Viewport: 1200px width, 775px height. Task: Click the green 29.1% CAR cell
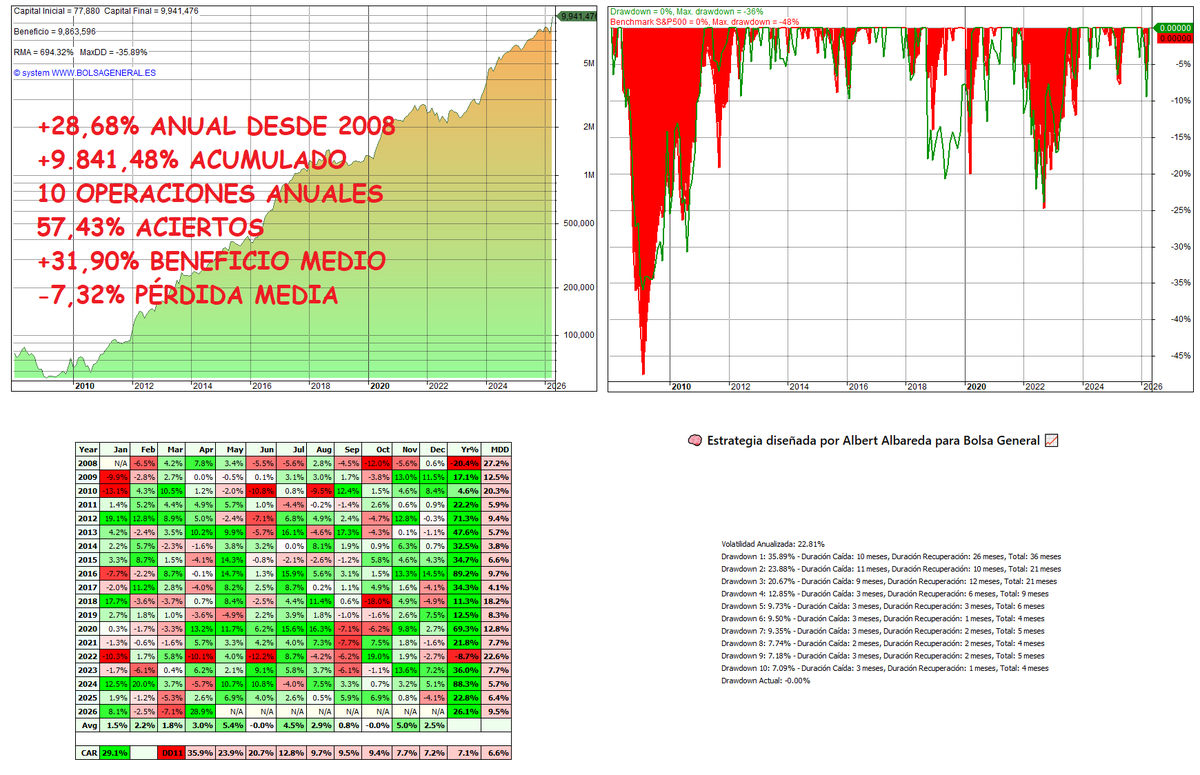(115, 751)
